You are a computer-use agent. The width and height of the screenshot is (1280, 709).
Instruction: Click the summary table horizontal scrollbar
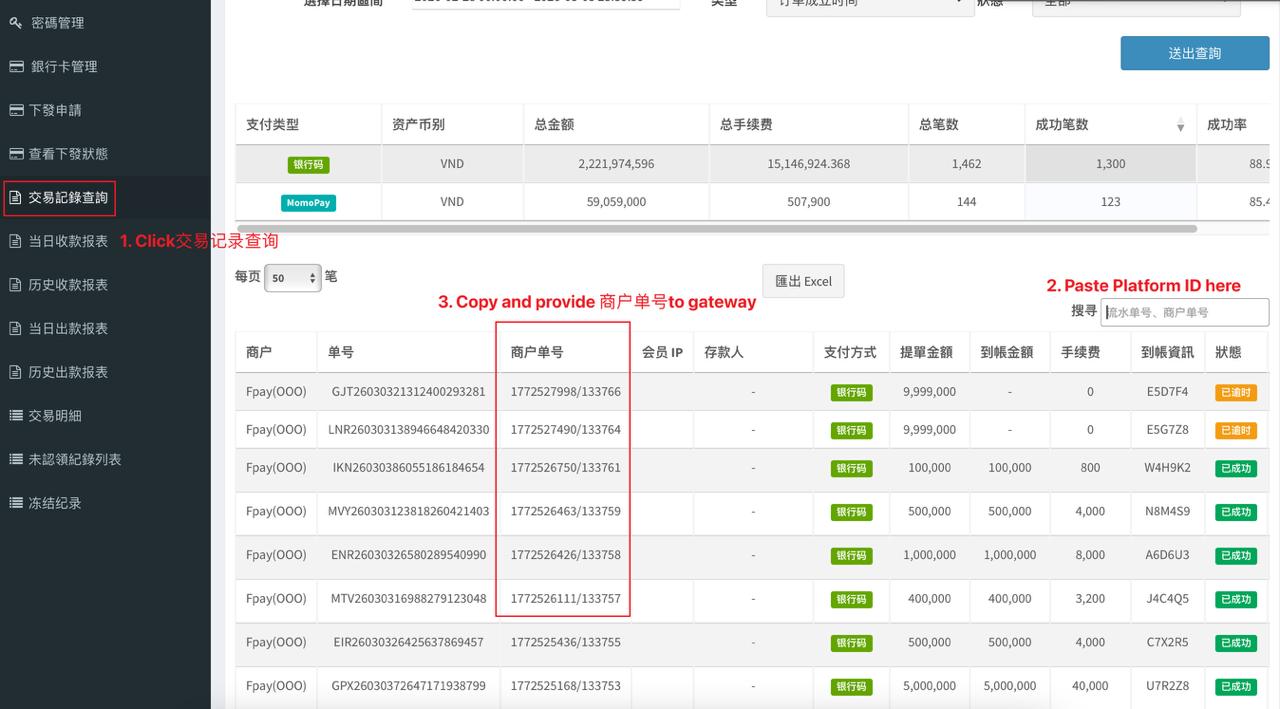(x=716, y=229)
